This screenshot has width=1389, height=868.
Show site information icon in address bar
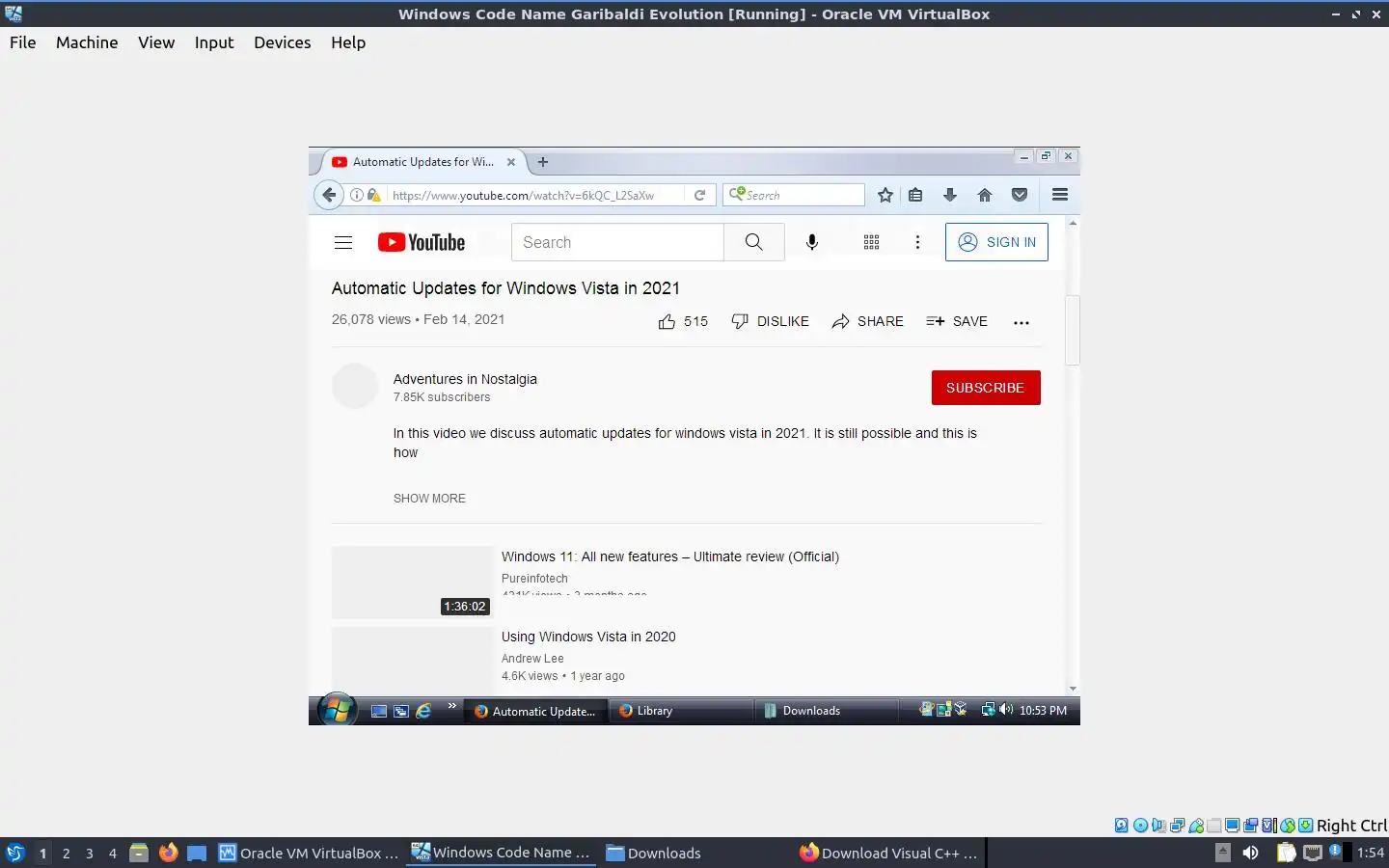356,195
